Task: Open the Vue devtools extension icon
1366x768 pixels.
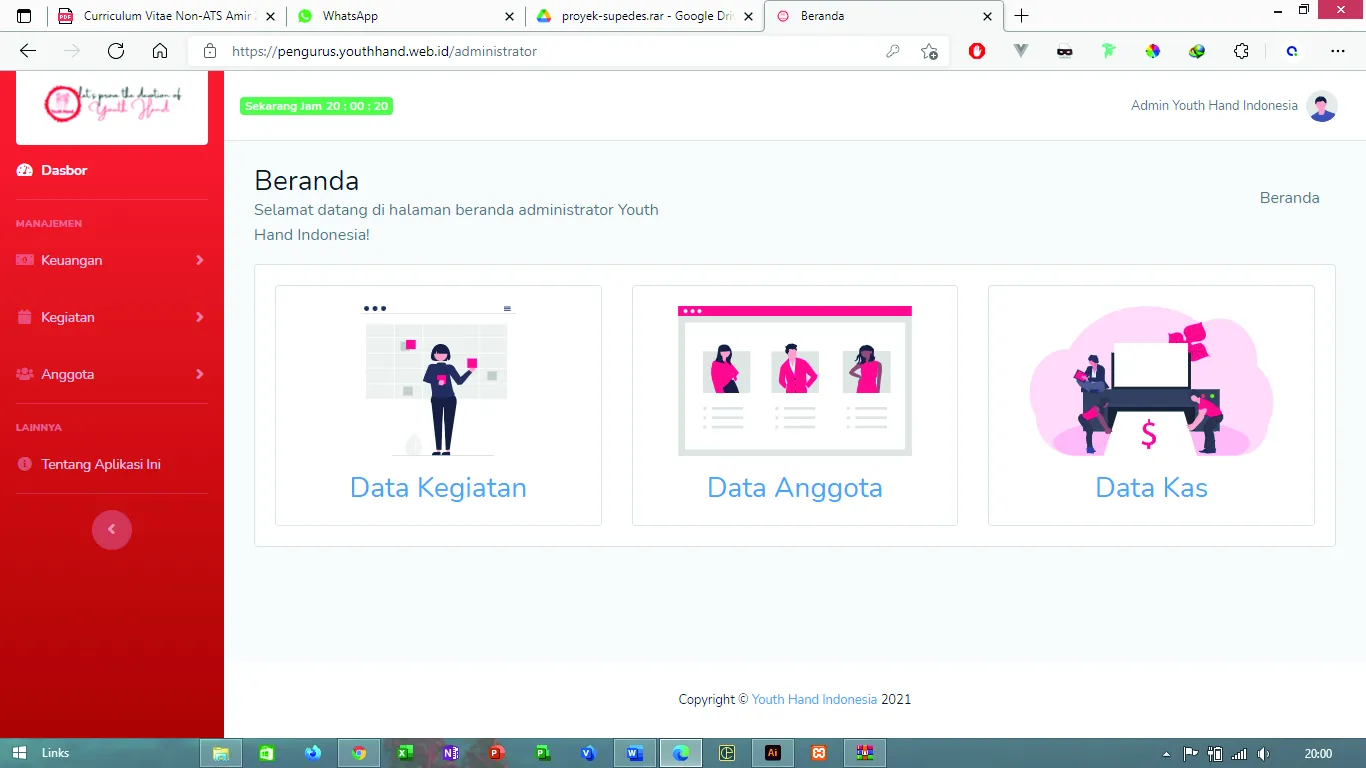Action: 1021,51
